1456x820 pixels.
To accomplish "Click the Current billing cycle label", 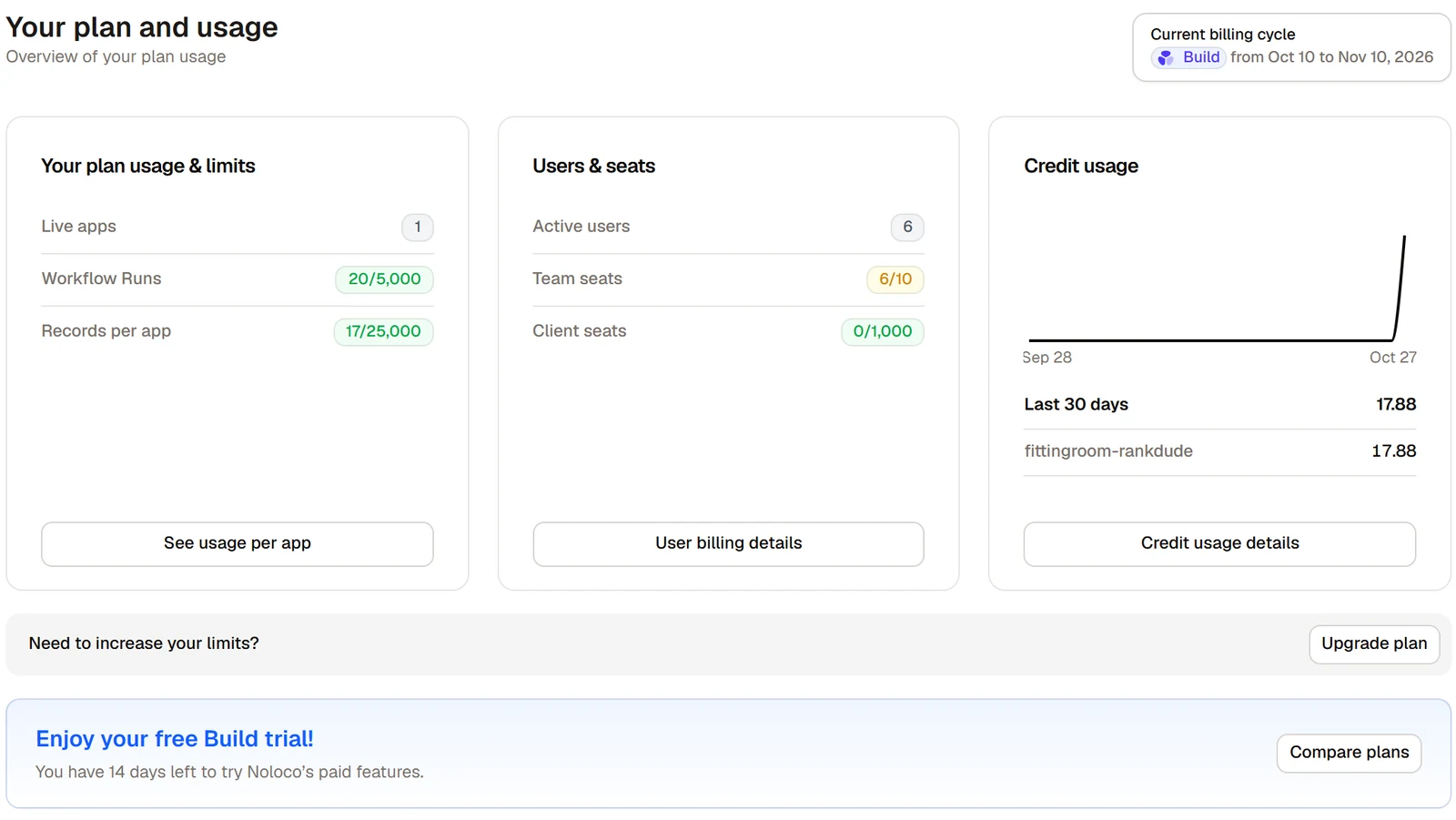I will click(1222, 35).
